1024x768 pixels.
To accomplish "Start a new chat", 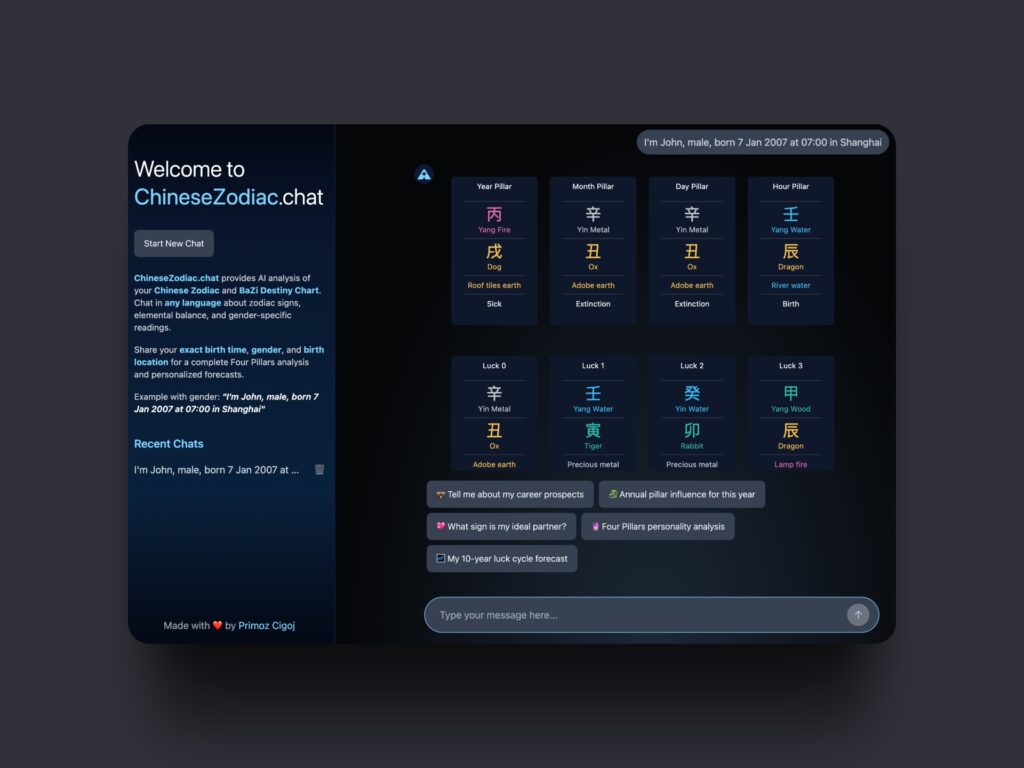I will pos(174,244).
